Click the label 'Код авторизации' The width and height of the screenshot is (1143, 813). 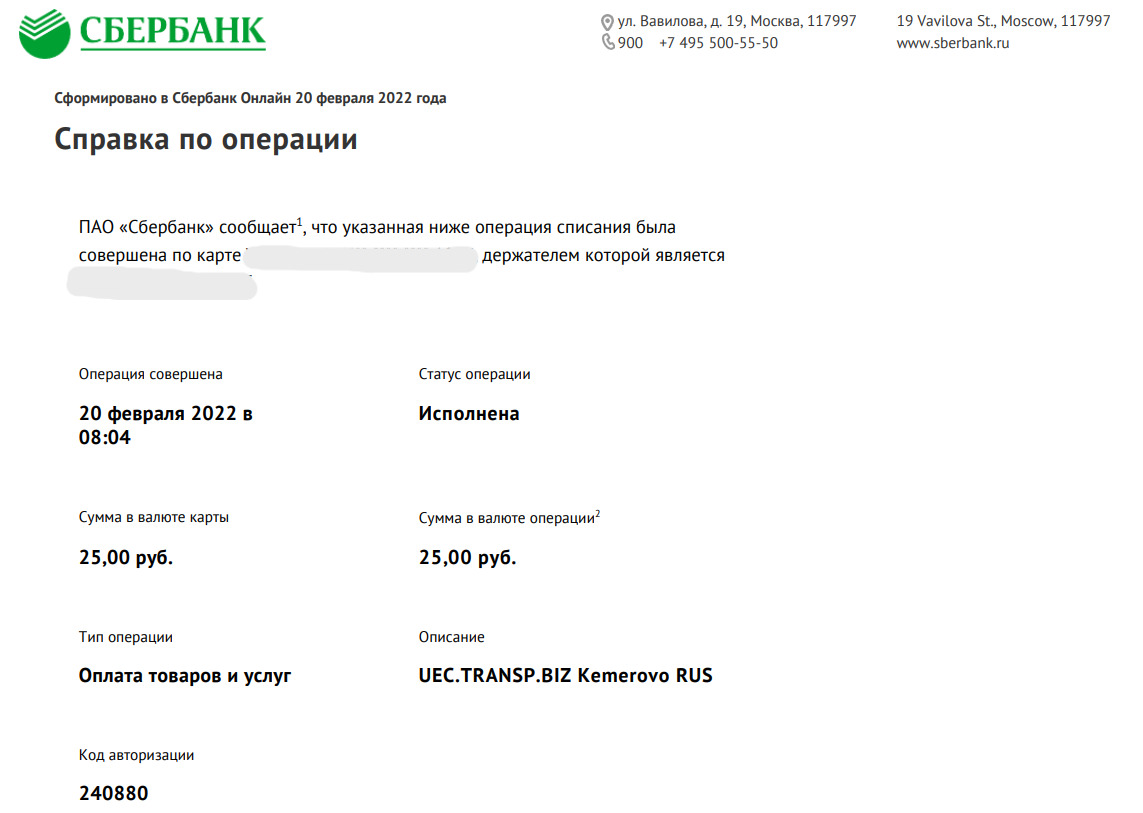point(136,755)
